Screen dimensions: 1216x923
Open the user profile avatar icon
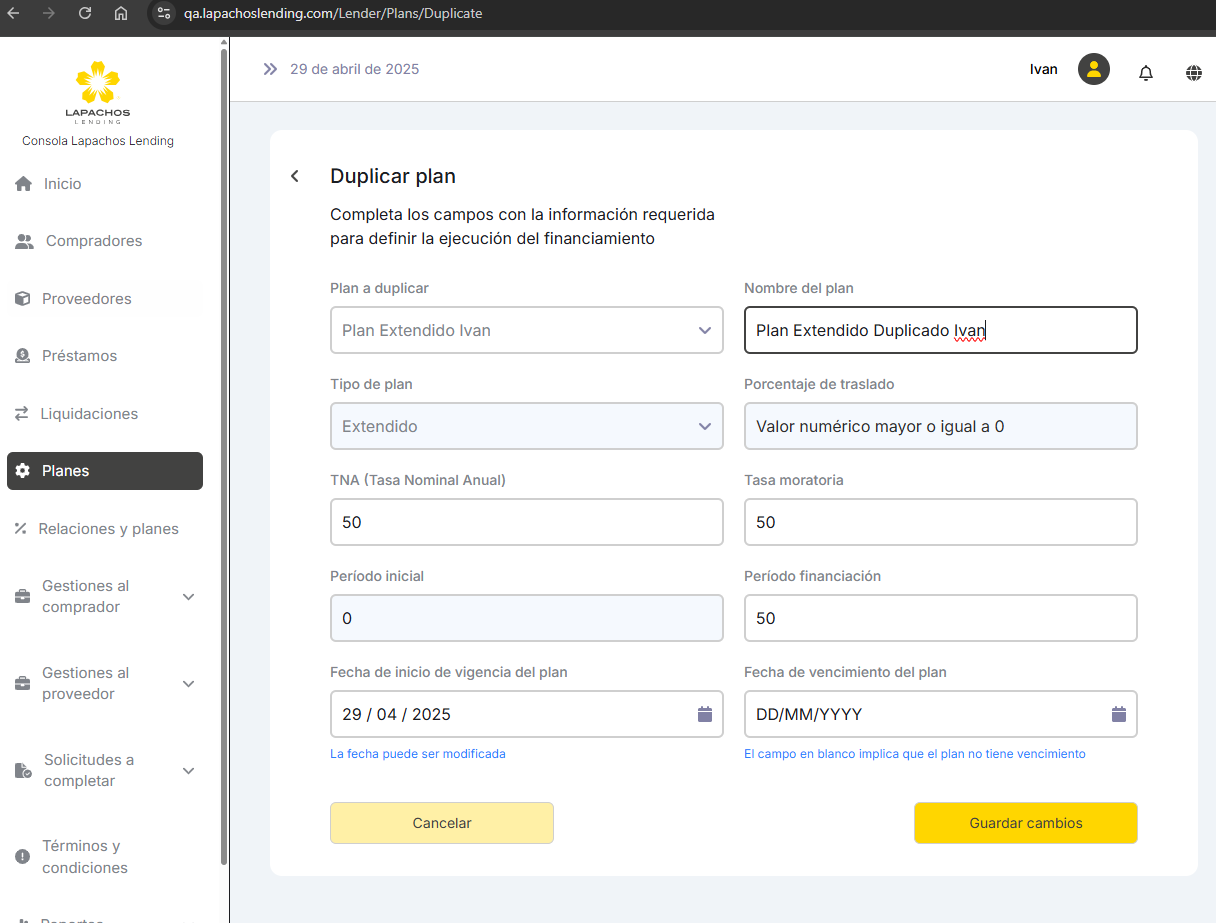pos(1093,69)
